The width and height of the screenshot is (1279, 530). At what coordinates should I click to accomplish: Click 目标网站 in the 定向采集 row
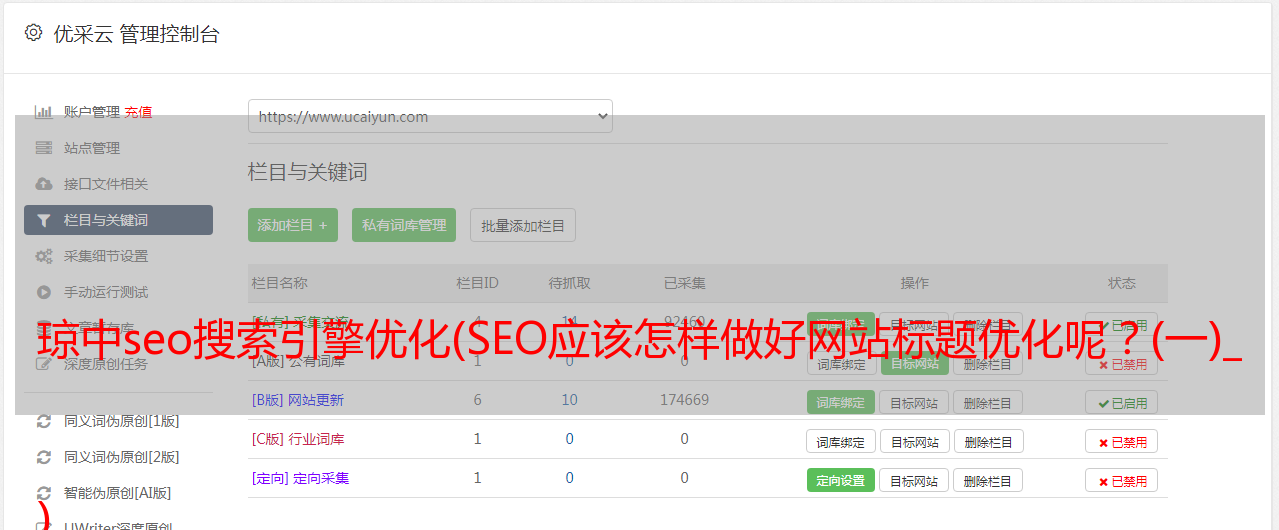coord(914,480)
